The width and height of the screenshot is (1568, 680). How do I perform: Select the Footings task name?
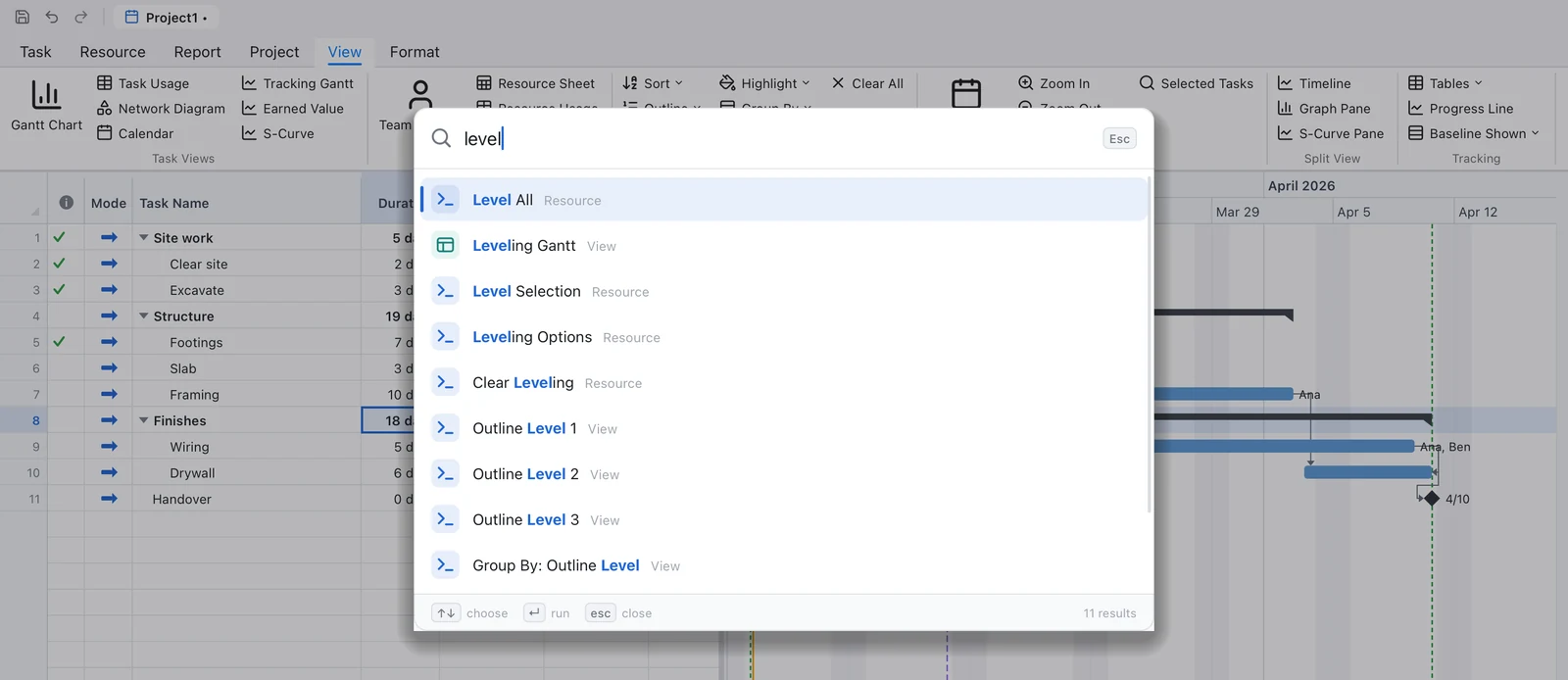point(196,342)
